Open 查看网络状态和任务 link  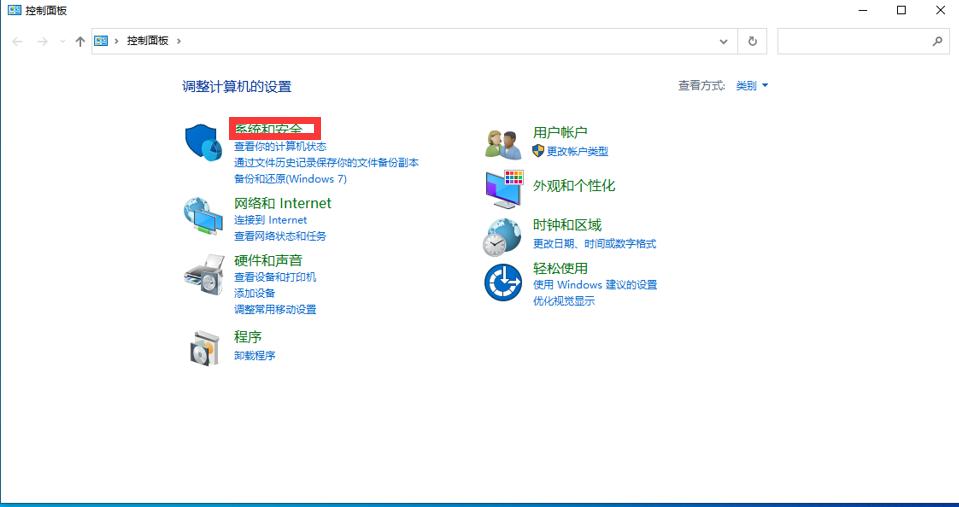(x=280, y=236)
